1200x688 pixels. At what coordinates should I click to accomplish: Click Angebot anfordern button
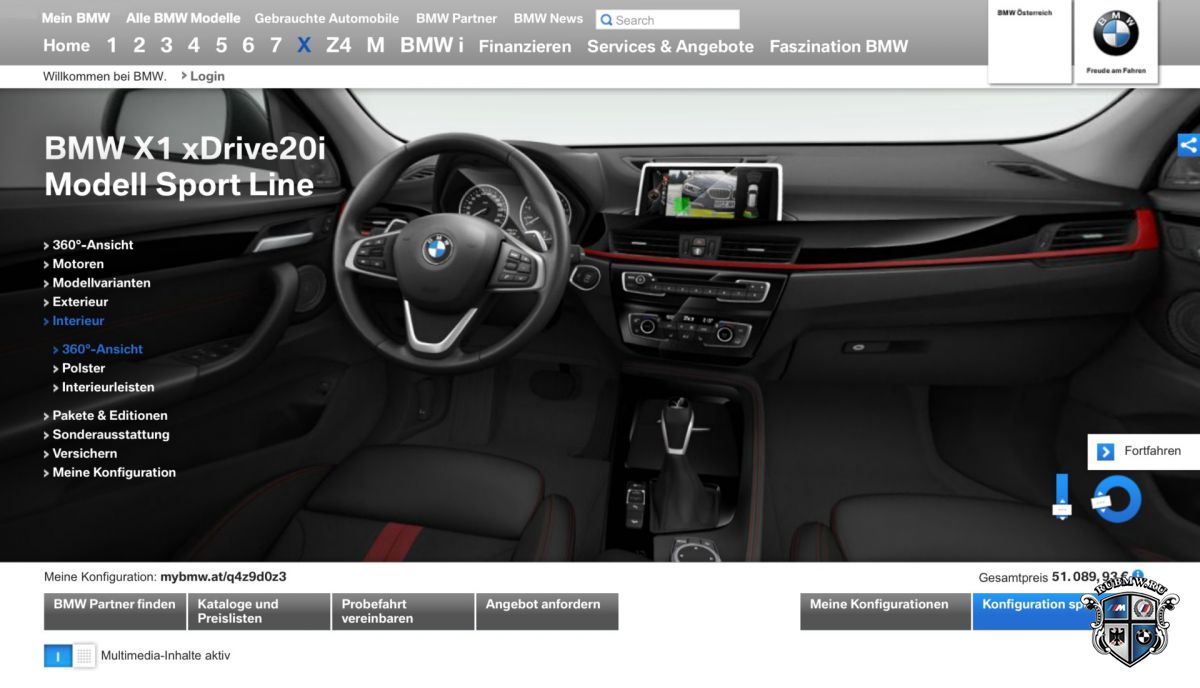547,612
